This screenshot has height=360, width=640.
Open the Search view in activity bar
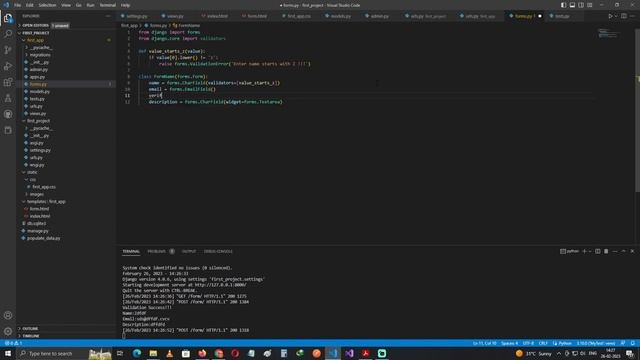8,34
